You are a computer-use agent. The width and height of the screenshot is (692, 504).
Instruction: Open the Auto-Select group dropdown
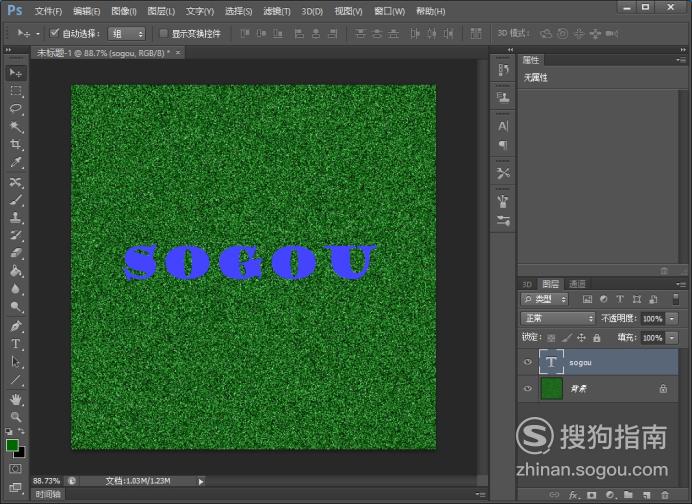127,34
